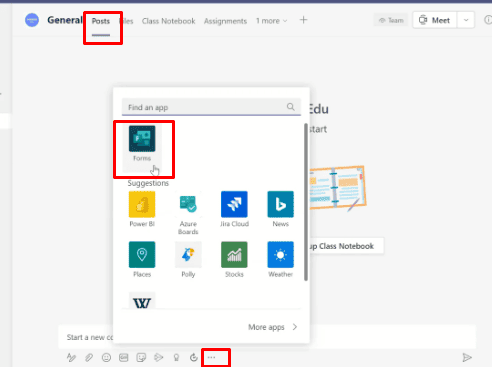
Task: Open More apps link
Action: [x=266, y=327]
